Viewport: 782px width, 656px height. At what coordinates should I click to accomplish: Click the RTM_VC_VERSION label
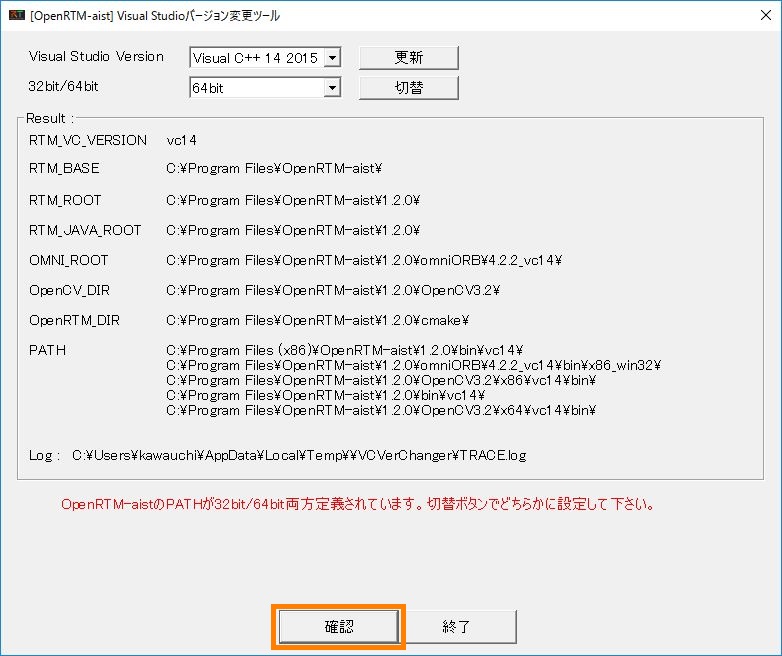click(88, 141)
